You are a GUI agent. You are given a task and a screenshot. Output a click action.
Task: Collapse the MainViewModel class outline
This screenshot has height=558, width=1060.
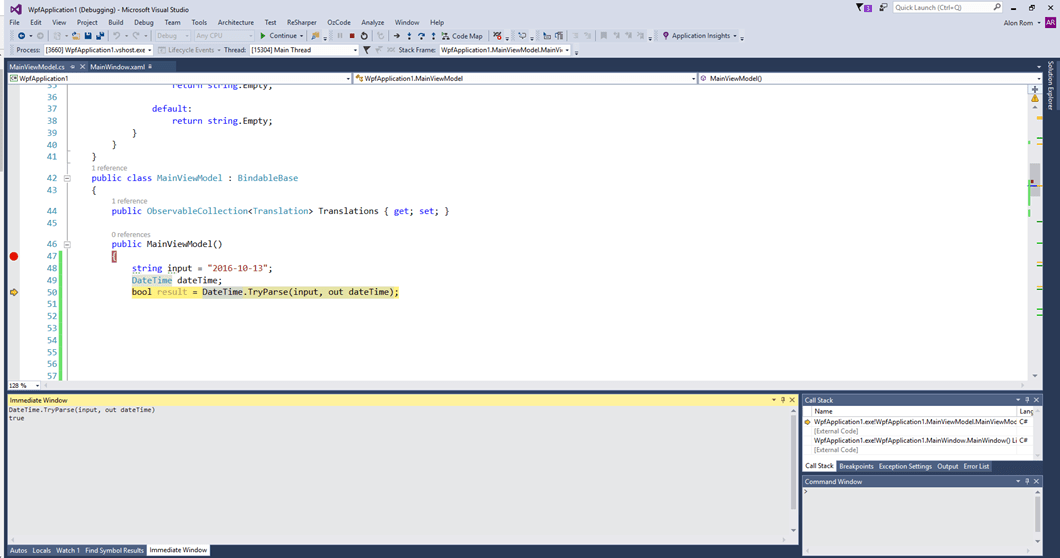tap(67, 179)
